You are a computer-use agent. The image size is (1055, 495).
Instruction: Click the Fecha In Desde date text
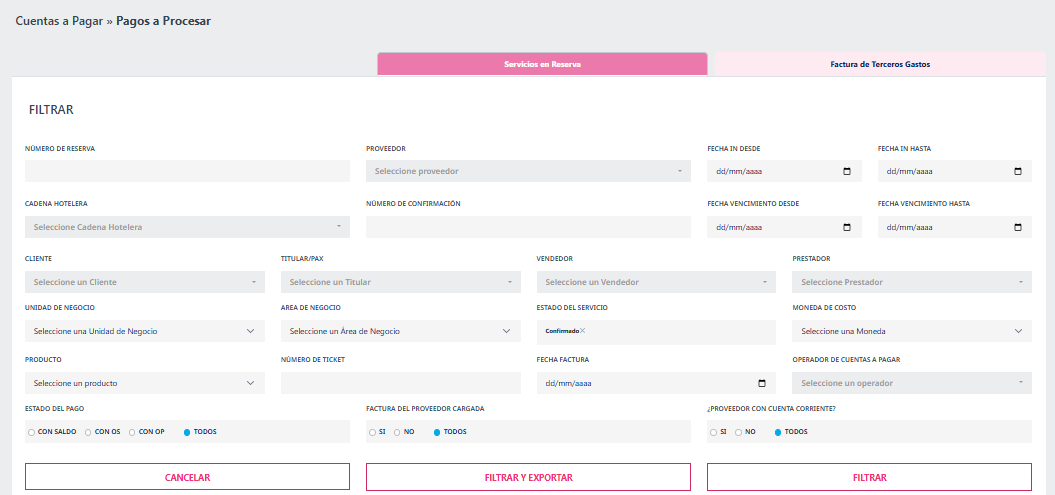click(x=739, y=171)
